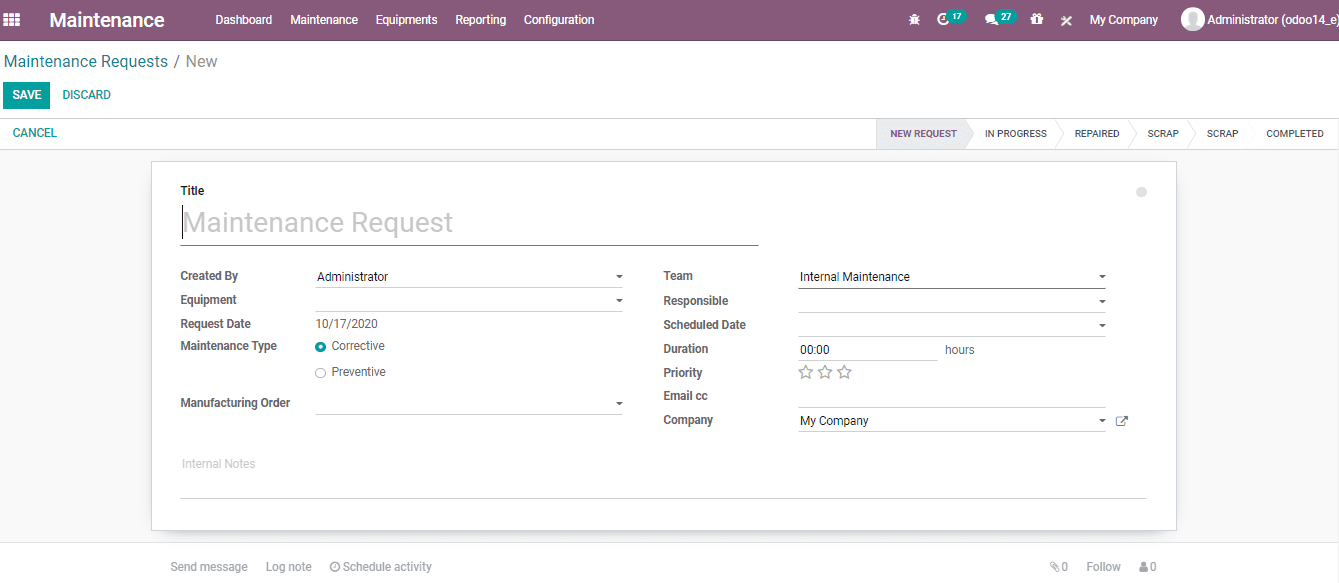
Task: Open the Company external link icon
Action: click(x=1121, y=420)
